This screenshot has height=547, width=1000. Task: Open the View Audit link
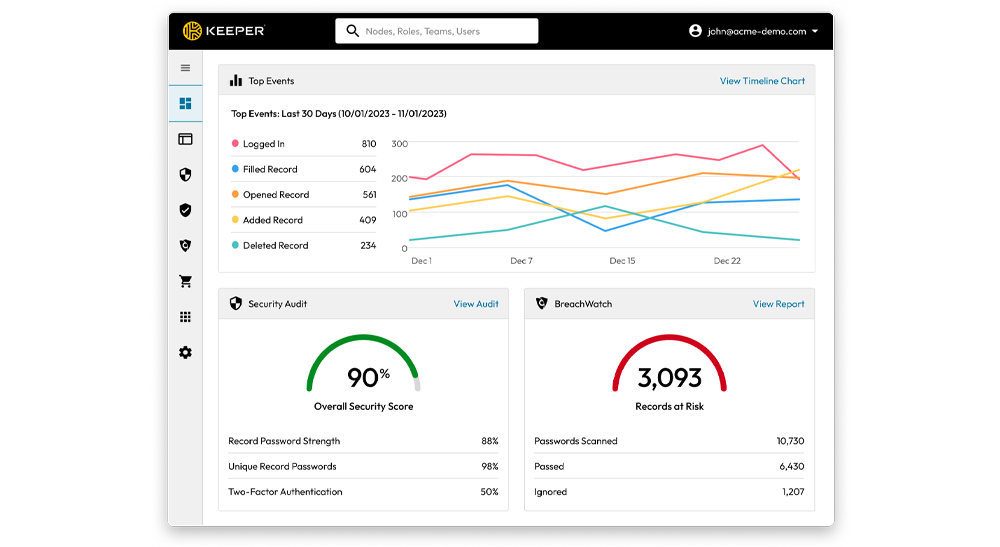coord(476,304)
